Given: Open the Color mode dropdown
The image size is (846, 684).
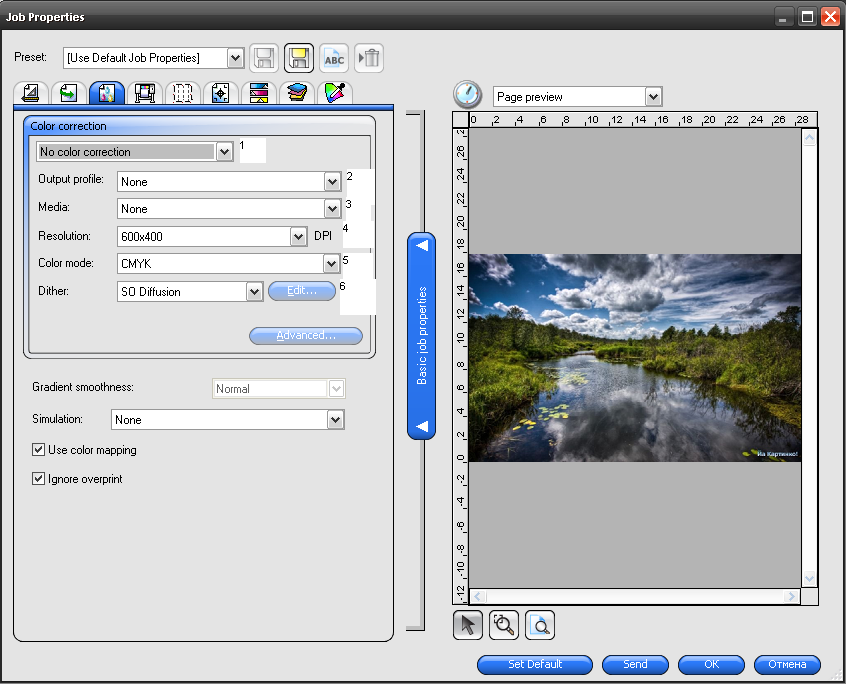Looking at the screenshot, I should (331, 264).
